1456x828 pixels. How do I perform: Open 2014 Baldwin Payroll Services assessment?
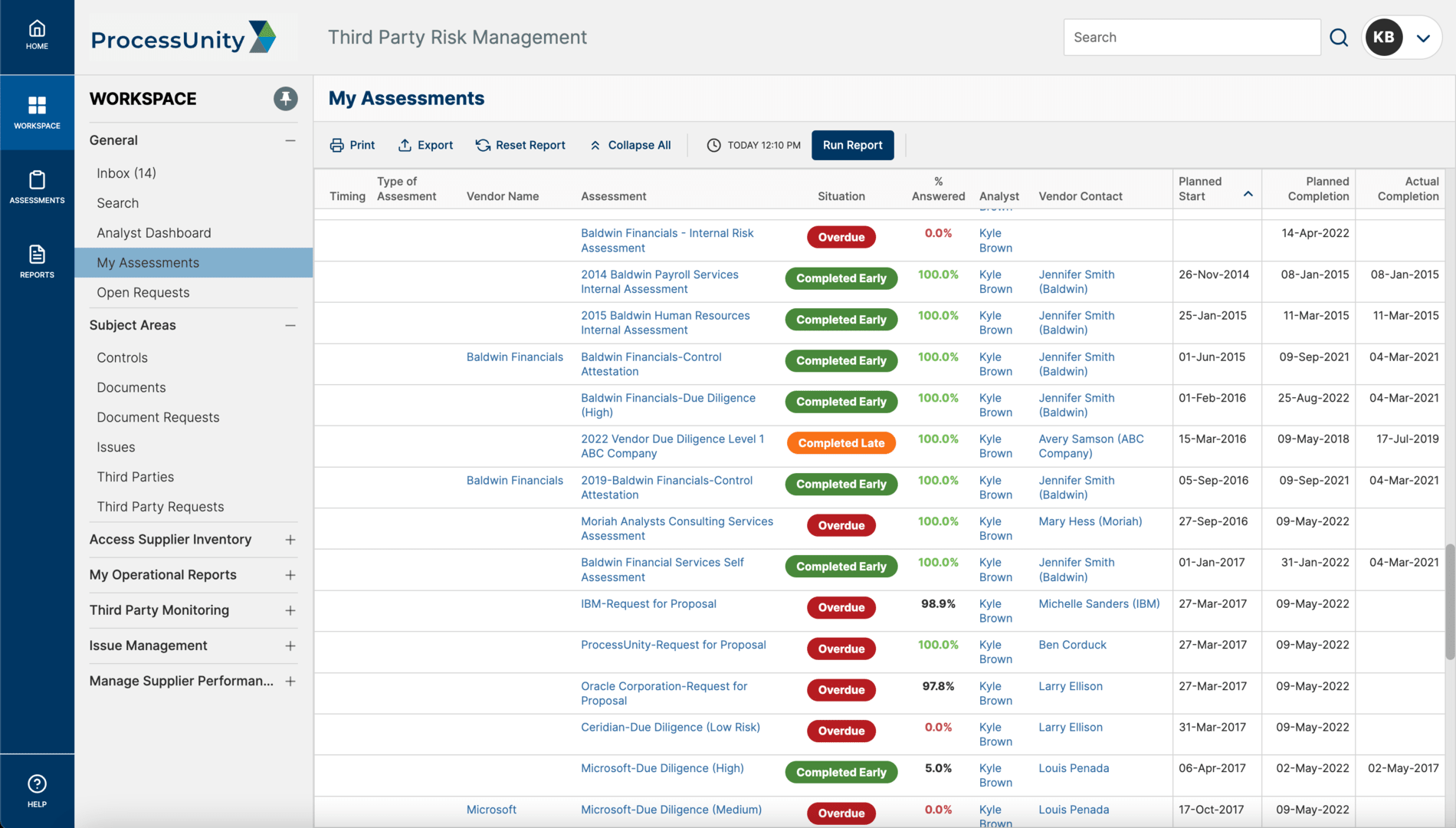pos(659,281)
